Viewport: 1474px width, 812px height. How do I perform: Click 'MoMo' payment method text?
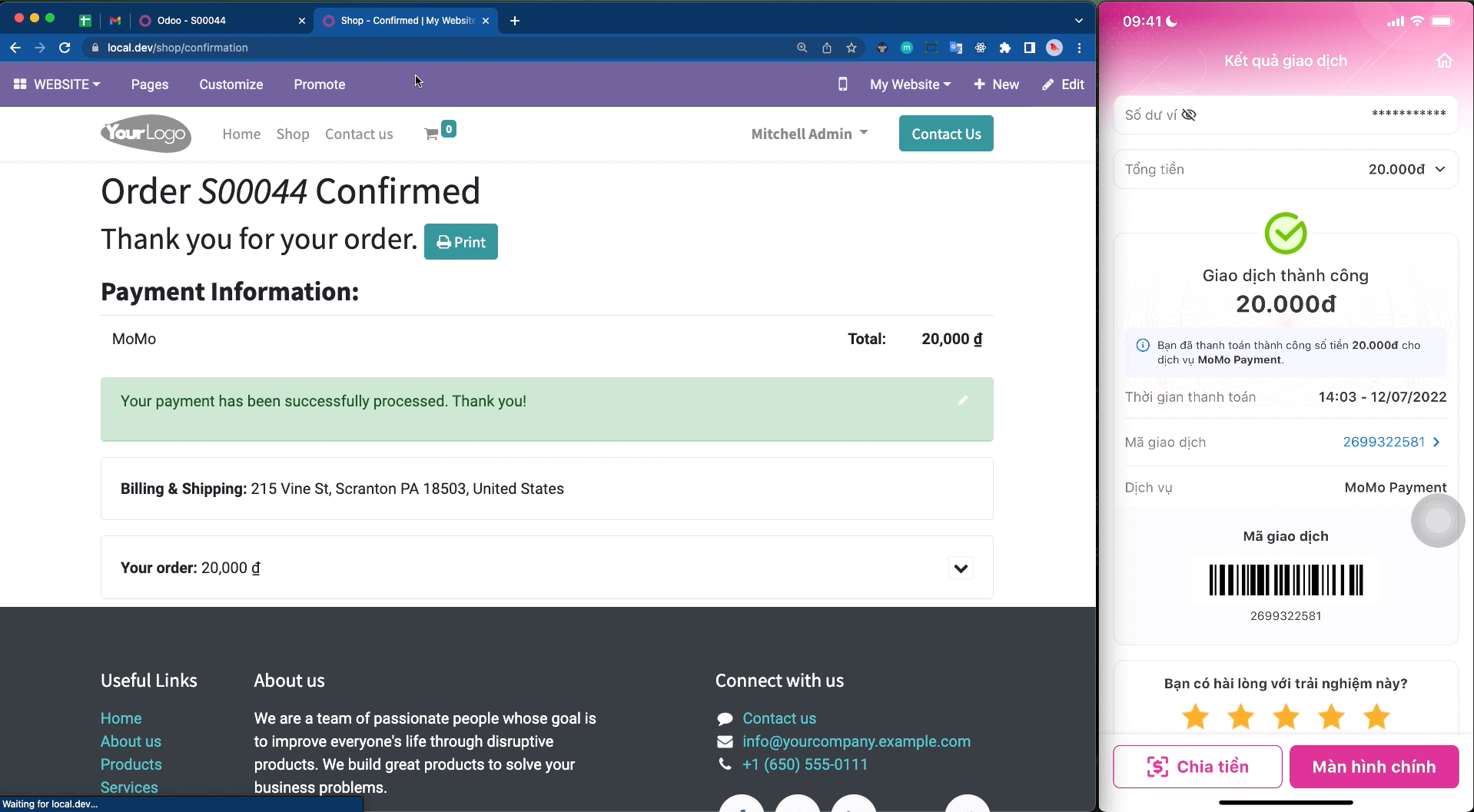pyautogui.click(x=134, y=339)
